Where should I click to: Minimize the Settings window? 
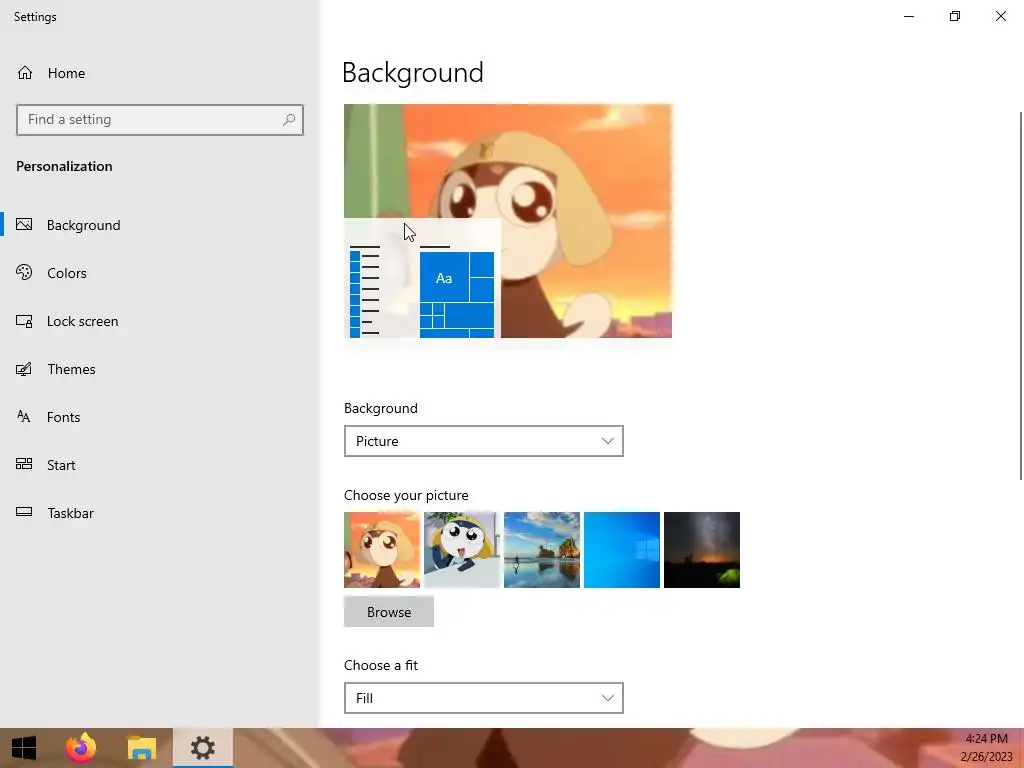(x=909, y=16)
